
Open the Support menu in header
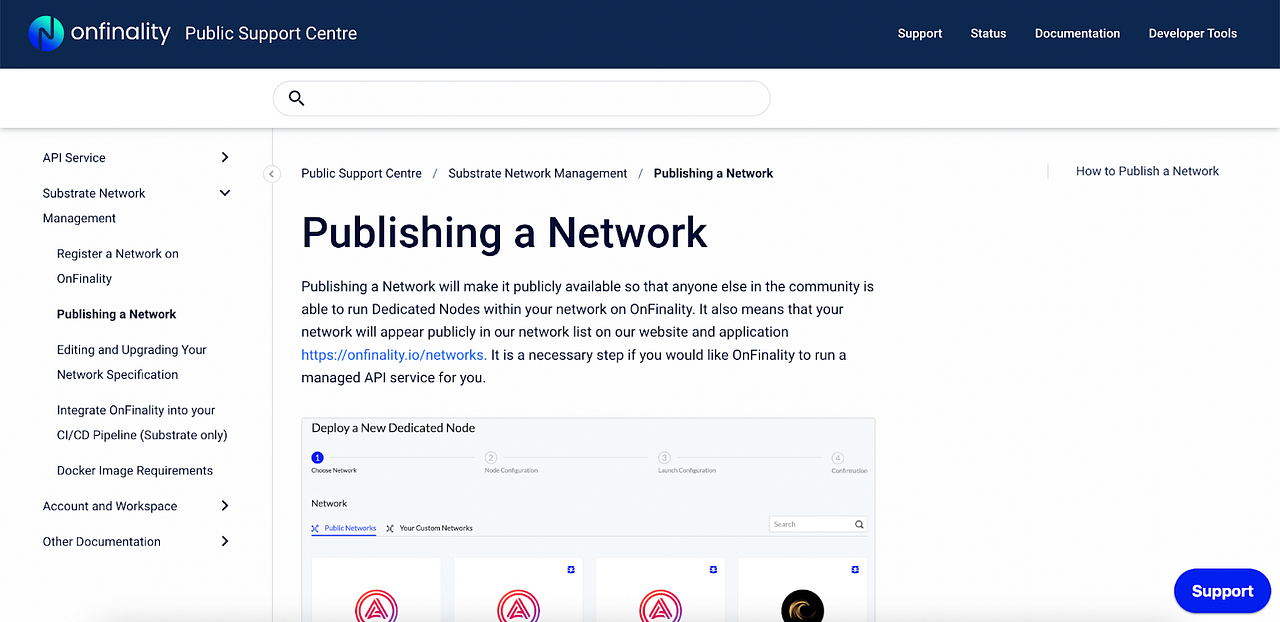[920, 33]
